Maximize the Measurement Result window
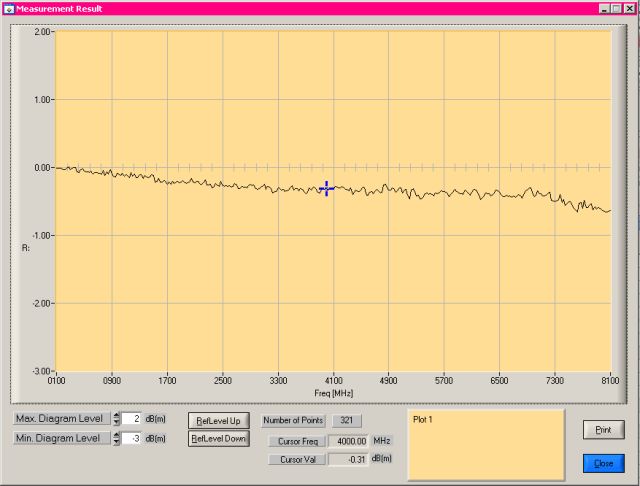640x486 pixels. (616, 9)
